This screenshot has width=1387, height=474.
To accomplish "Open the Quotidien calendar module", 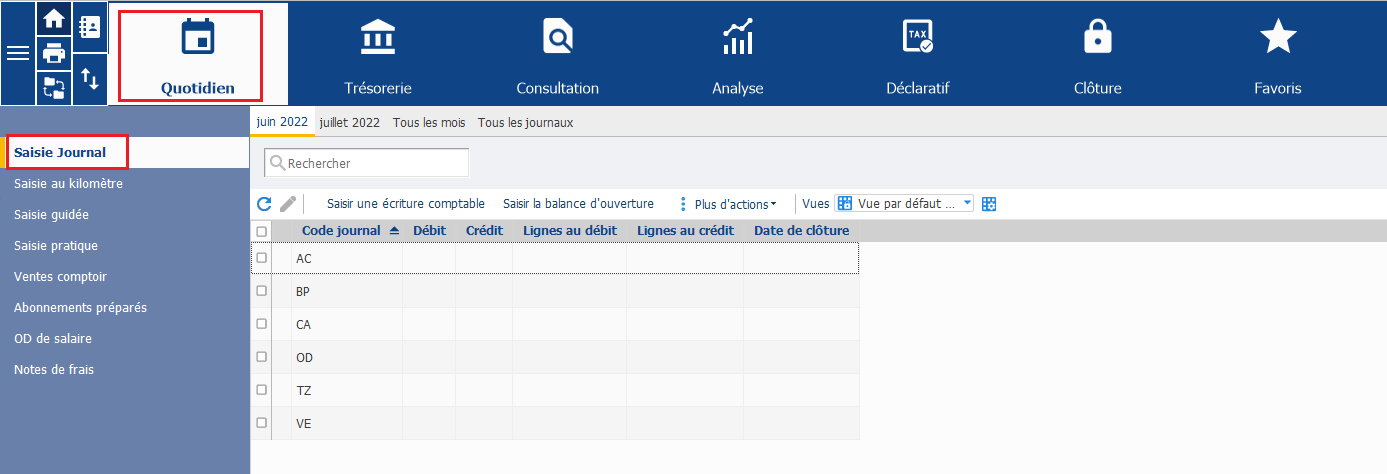I will 198,54.
